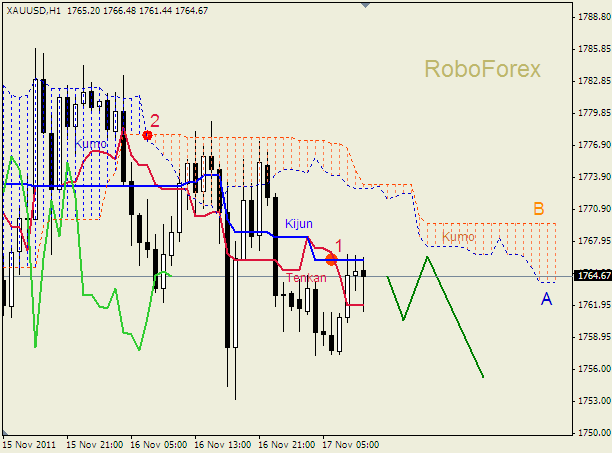Click the 1785.85 price axis value

coord(594,49)
